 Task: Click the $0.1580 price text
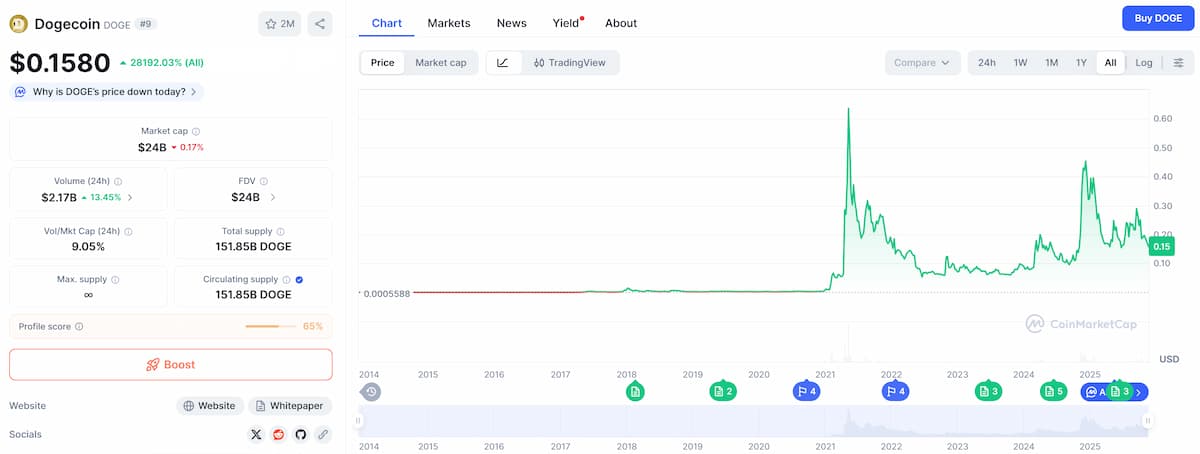(x=60, y=63)
